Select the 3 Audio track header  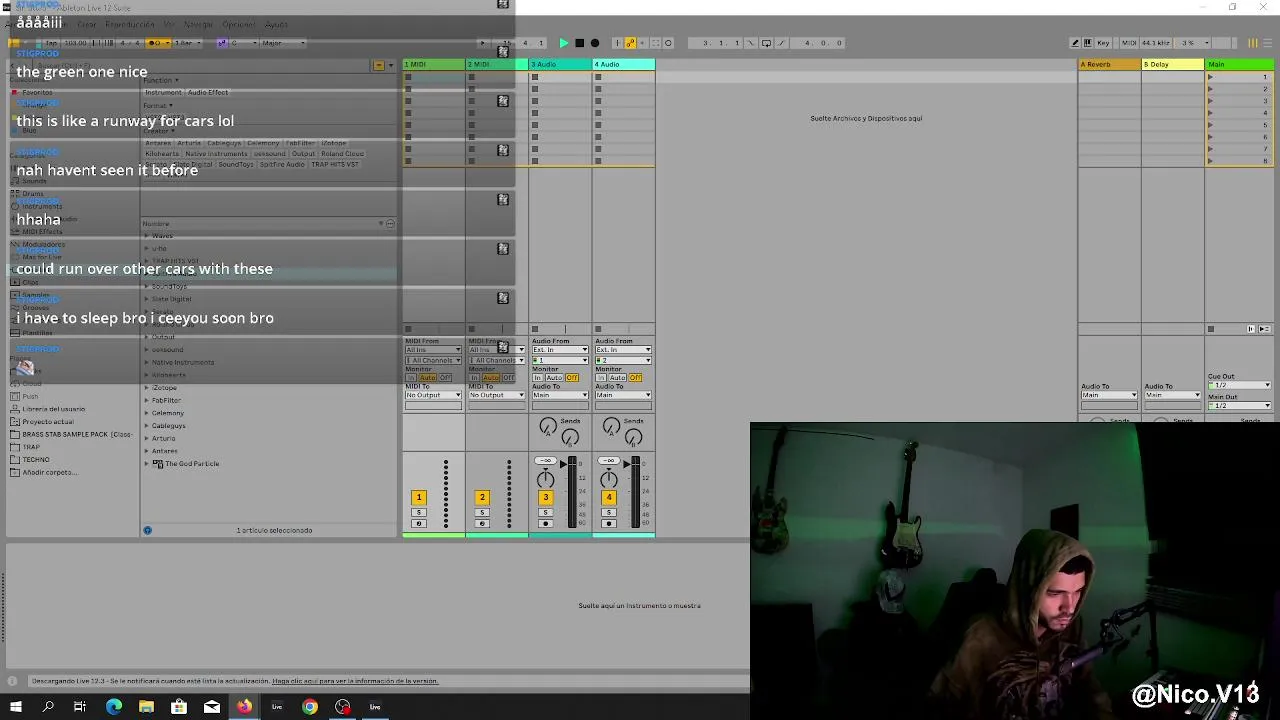click(560, 64)
